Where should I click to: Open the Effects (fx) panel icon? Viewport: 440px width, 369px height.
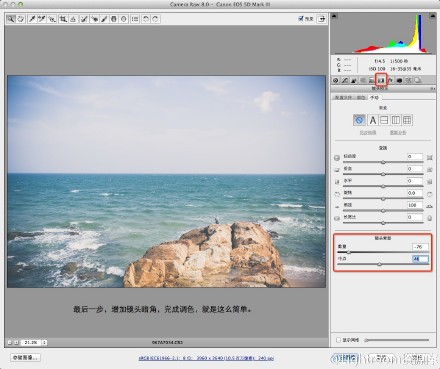(390, 80)
